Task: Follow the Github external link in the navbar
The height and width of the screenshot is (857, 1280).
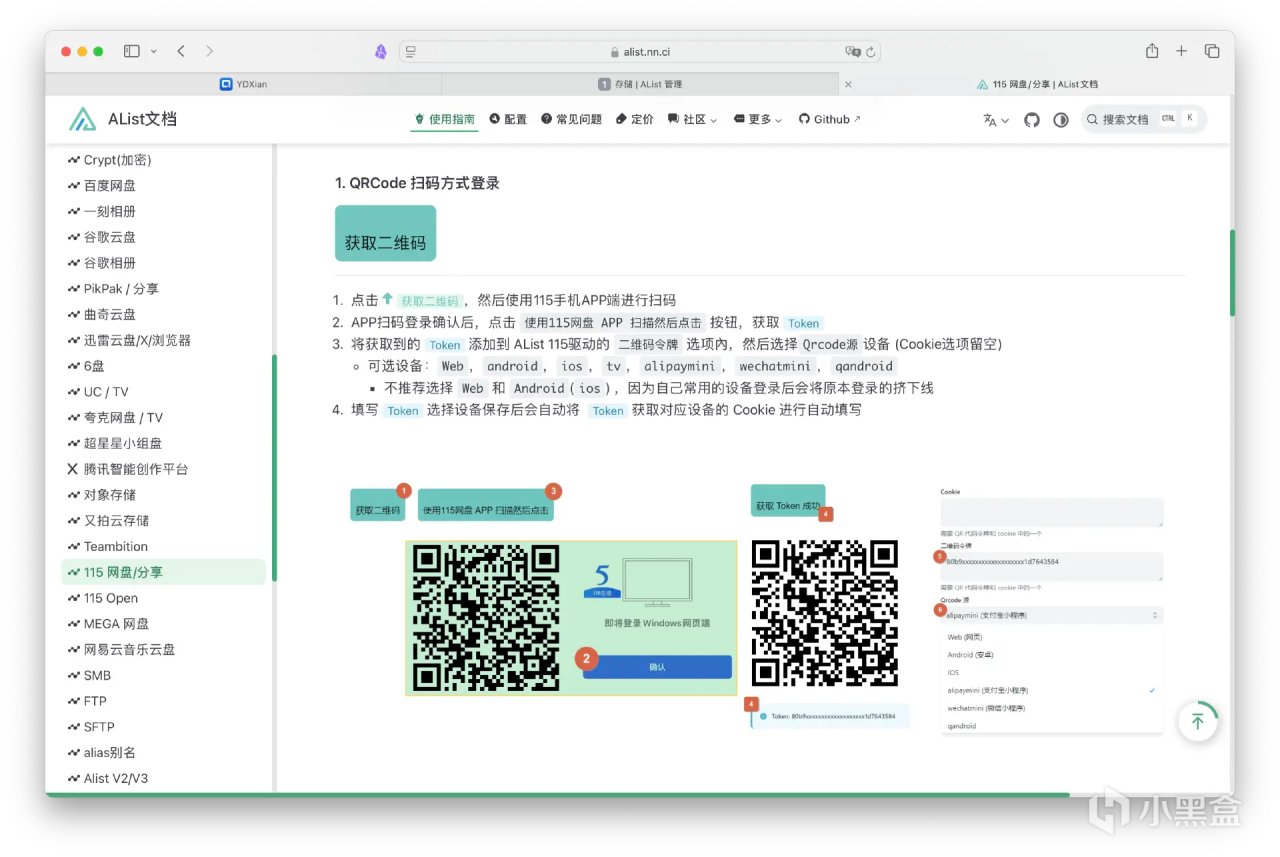Action: click(x=829, y=120)
